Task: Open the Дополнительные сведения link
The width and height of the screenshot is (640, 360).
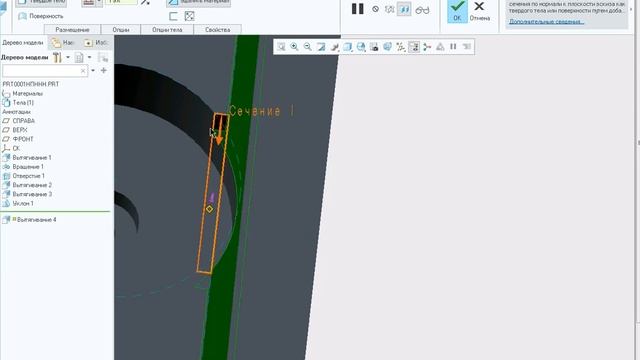Action: click(547, 22)
